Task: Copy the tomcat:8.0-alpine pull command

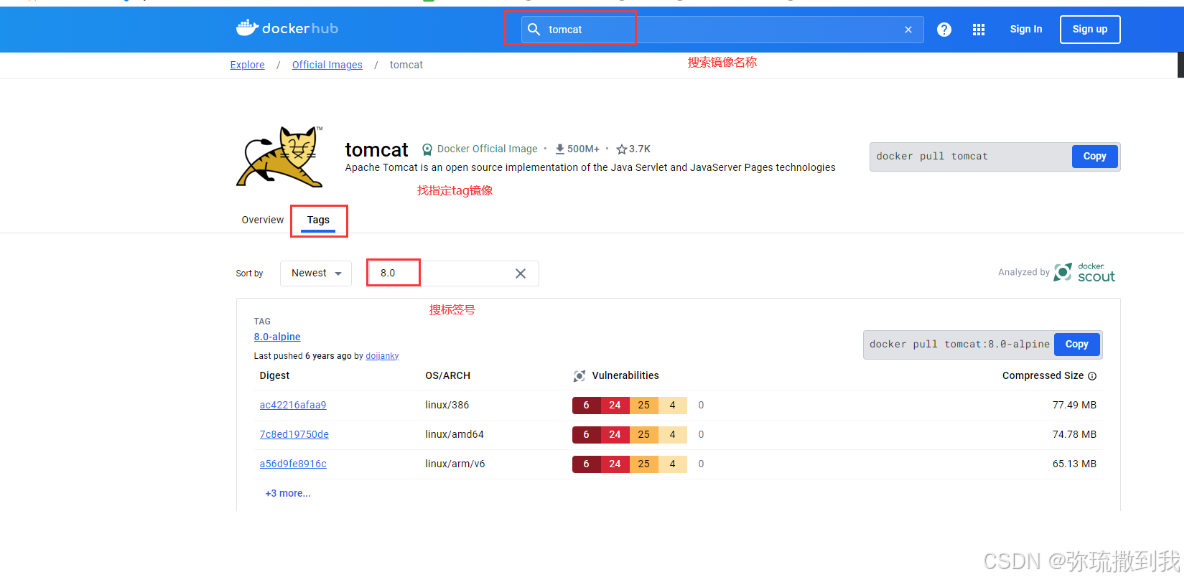Action: (x=1077, y=344)
